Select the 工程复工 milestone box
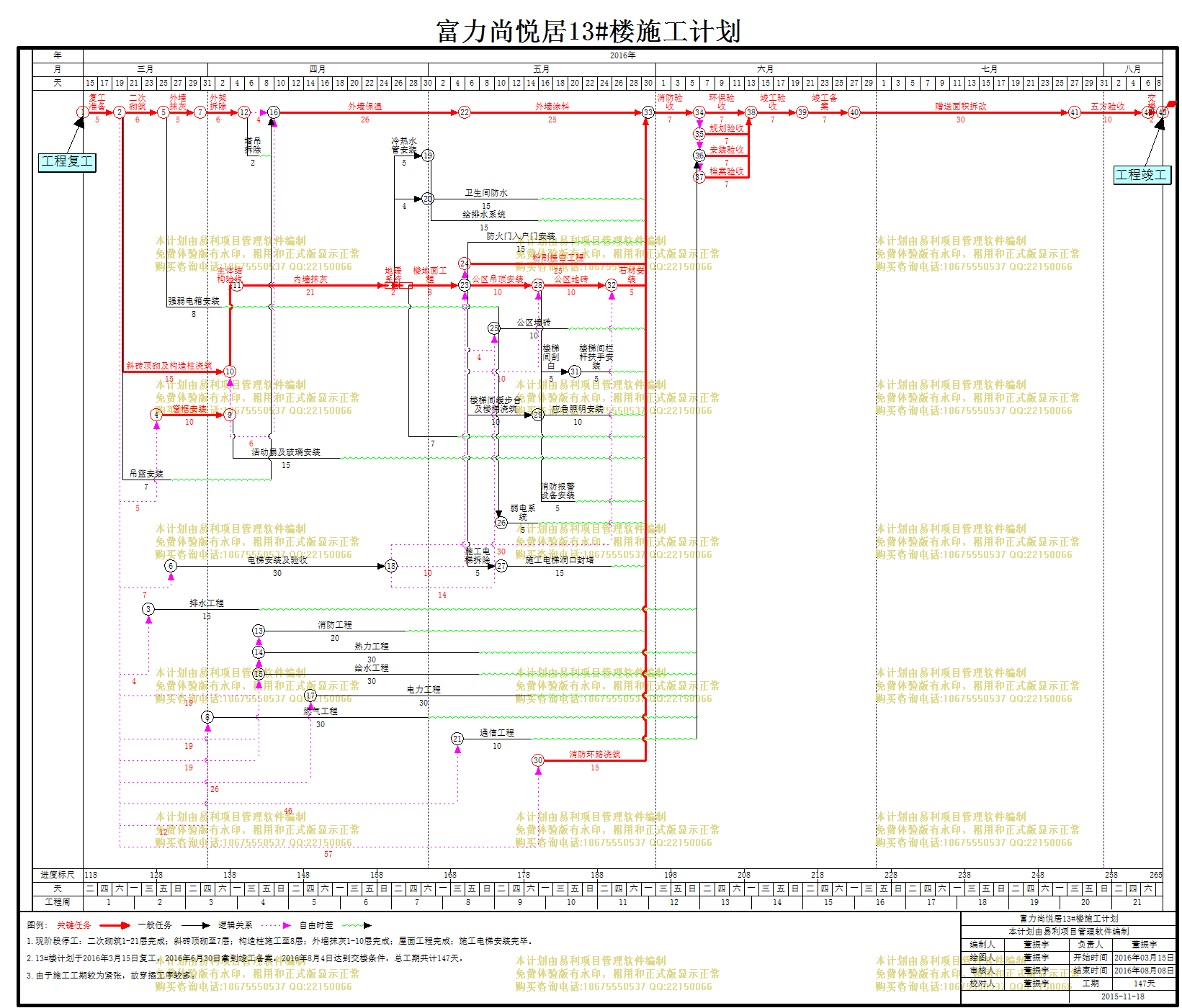 pyautogui.click(x=67, y=162)
